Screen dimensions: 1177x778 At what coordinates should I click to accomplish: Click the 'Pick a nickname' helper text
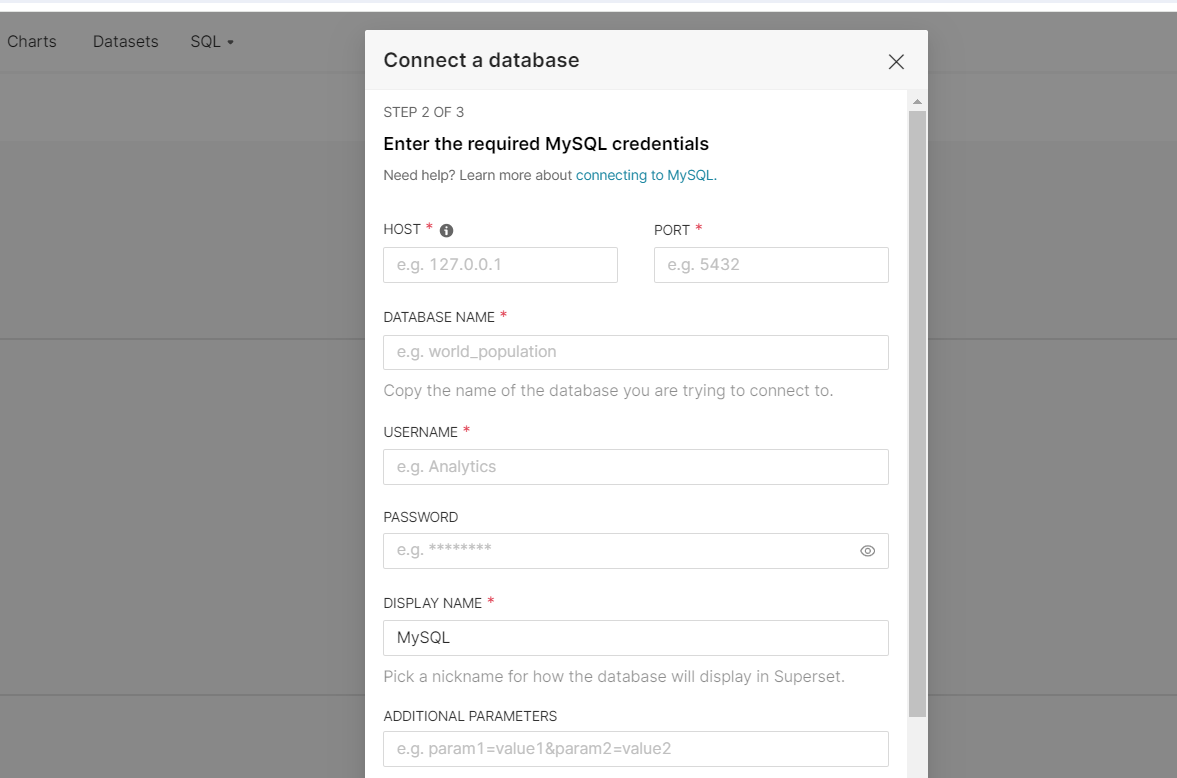(614, 677)
